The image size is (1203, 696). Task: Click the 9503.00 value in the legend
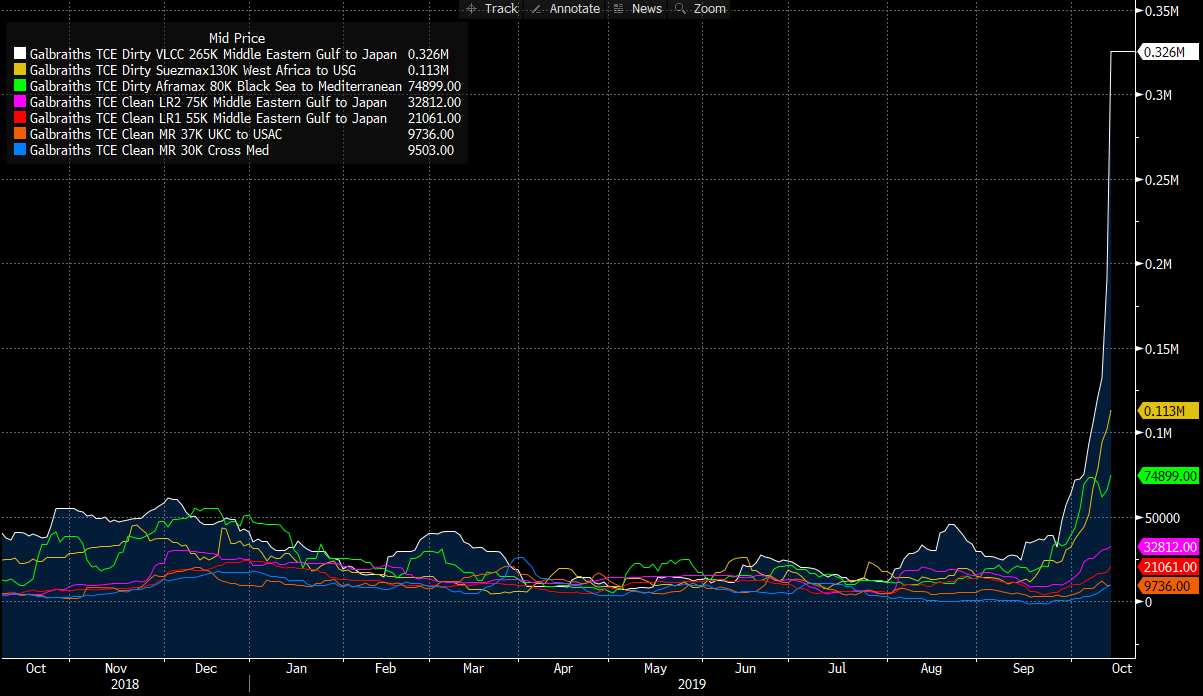pos(431,150)
